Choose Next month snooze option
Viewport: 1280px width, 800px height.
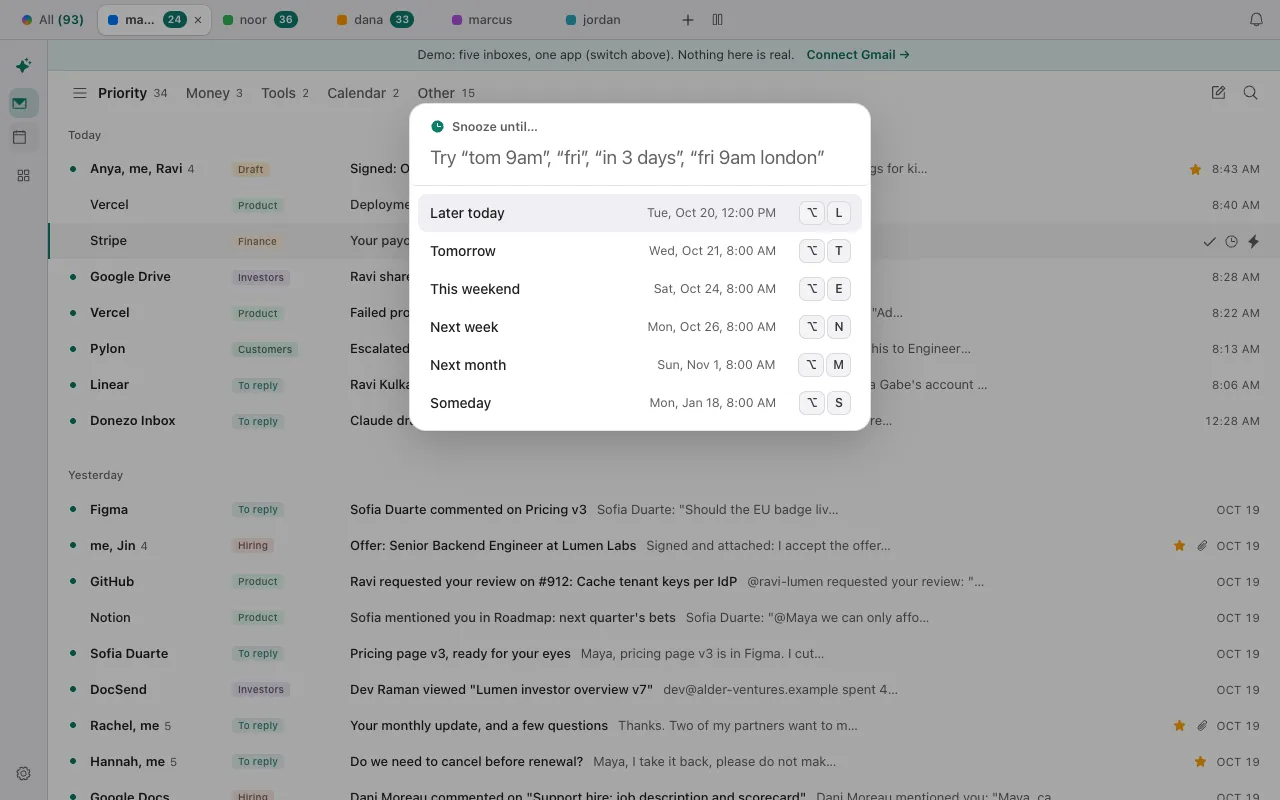(640, 365)
